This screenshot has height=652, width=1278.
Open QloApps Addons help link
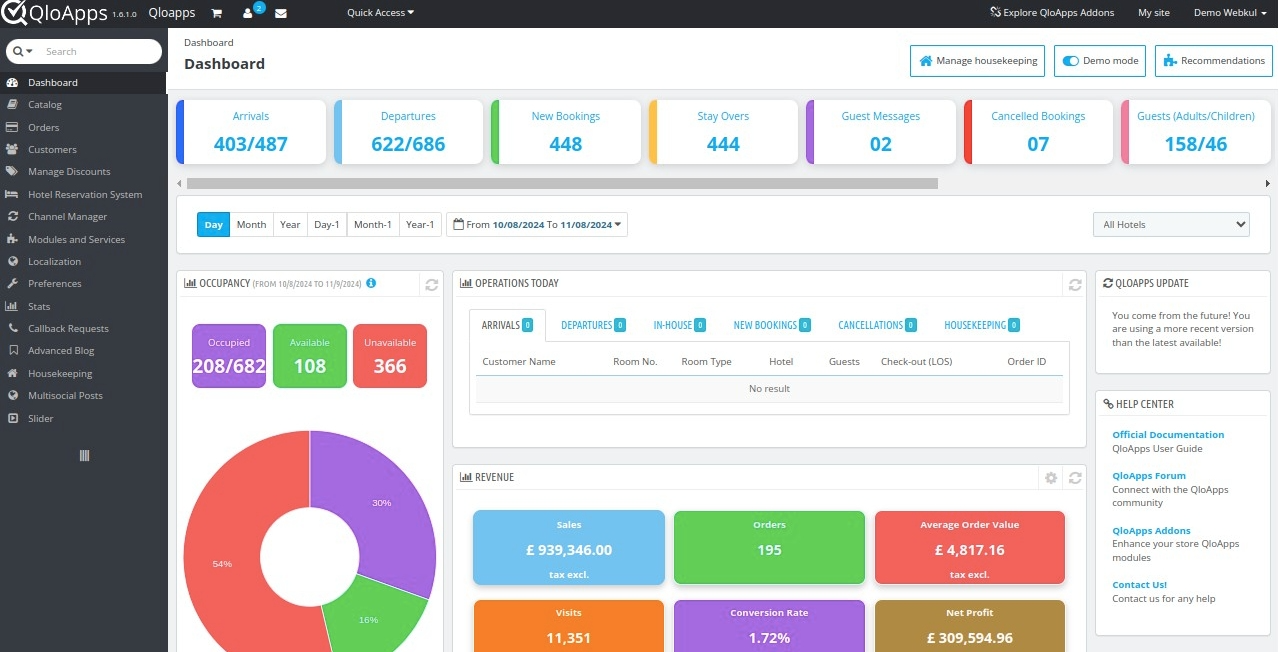[1151, 531]
